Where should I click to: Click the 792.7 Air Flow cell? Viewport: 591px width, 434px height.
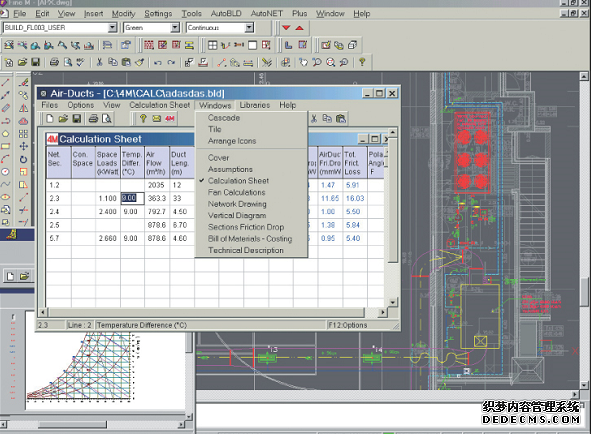coord(157,212)
